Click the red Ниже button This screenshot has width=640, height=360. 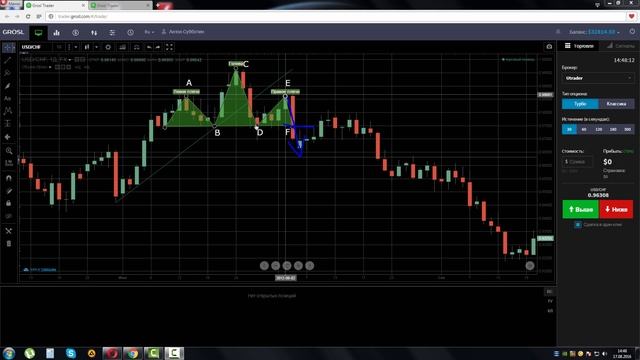click(x=616, y=209)
